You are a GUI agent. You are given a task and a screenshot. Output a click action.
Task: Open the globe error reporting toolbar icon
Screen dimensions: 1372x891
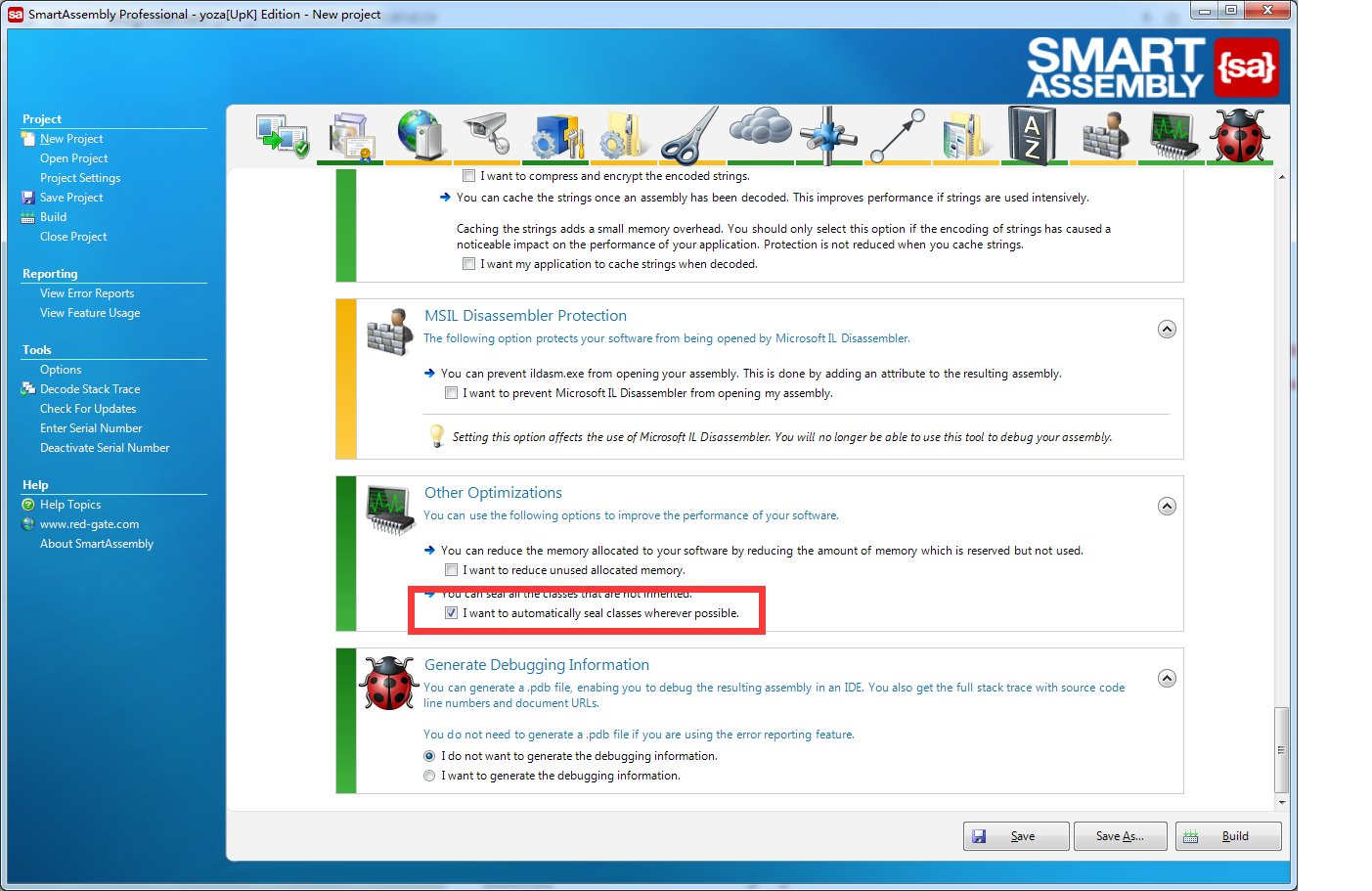tap(420, 135)
